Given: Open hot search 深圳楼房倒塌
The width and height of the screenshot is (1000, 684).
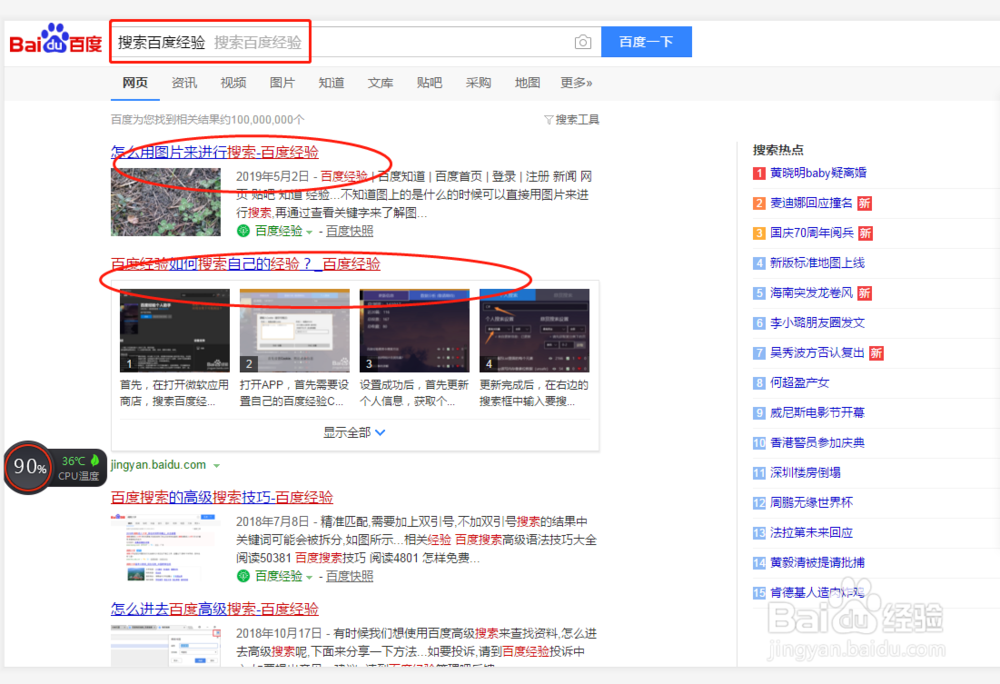Looking at the screenshot, I should (x=805, y=473).
